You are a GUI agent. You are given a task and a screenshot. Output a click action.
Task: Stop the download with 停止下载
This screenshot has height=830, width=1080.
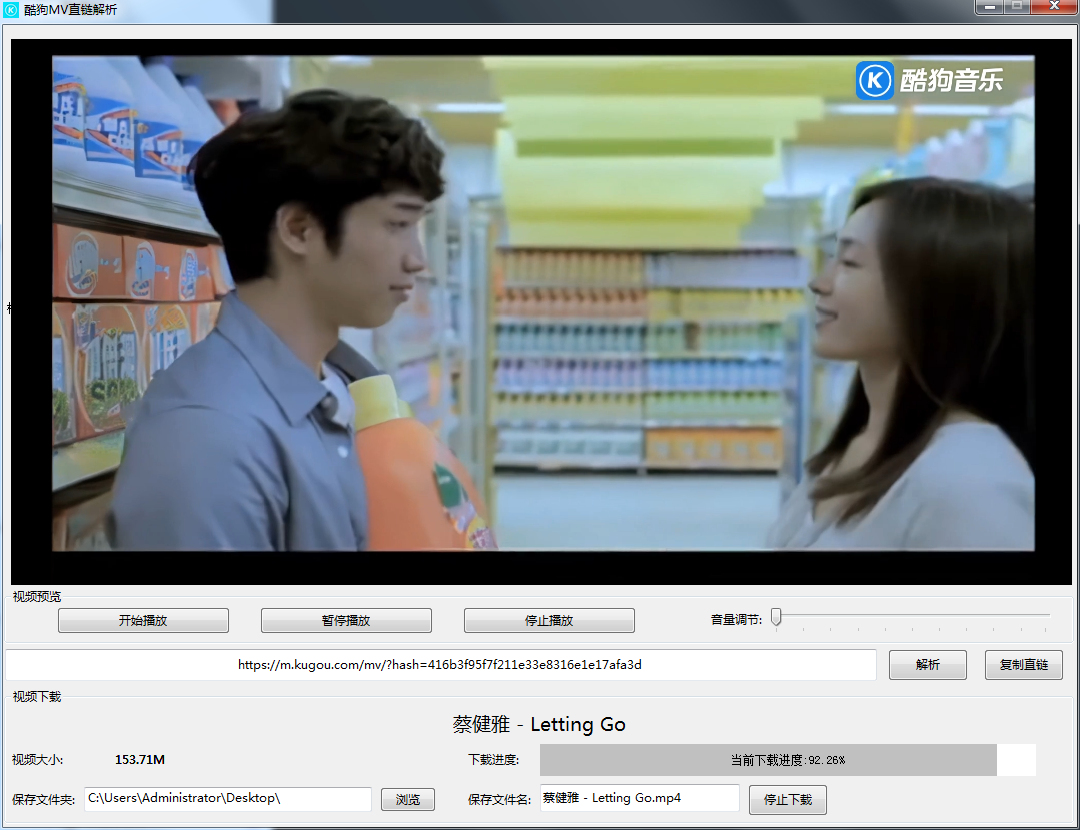click(787, 800)
